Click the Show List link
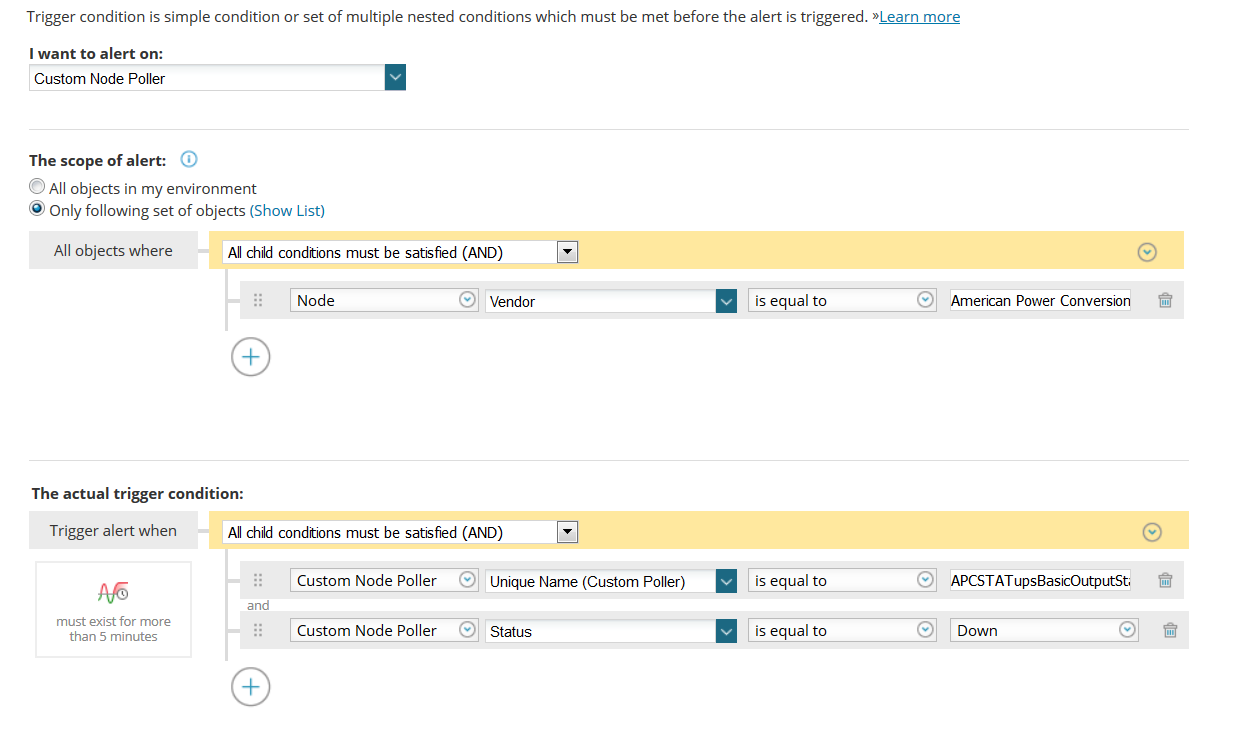Image resolution: width=1249 pixels, height=751 pixels. coord(287,210)
